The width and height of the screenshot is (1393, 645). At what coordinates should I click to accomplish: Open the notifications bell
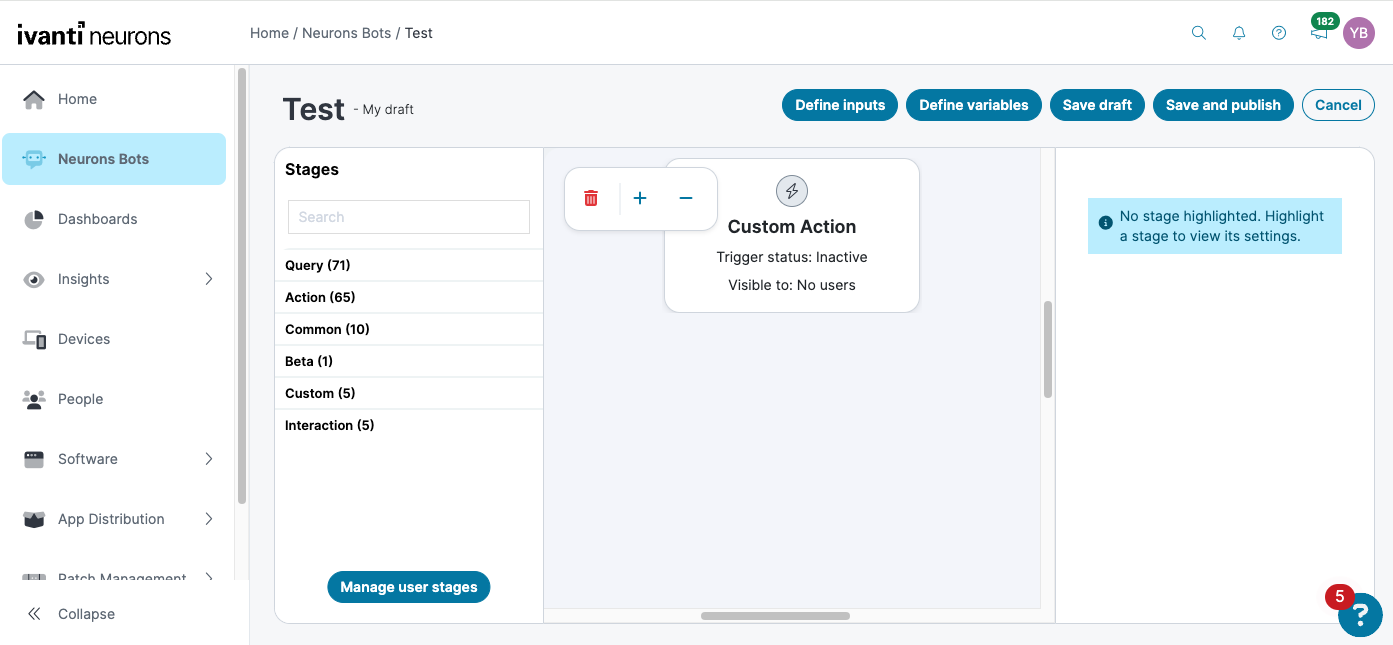[x=1239, y=33]
